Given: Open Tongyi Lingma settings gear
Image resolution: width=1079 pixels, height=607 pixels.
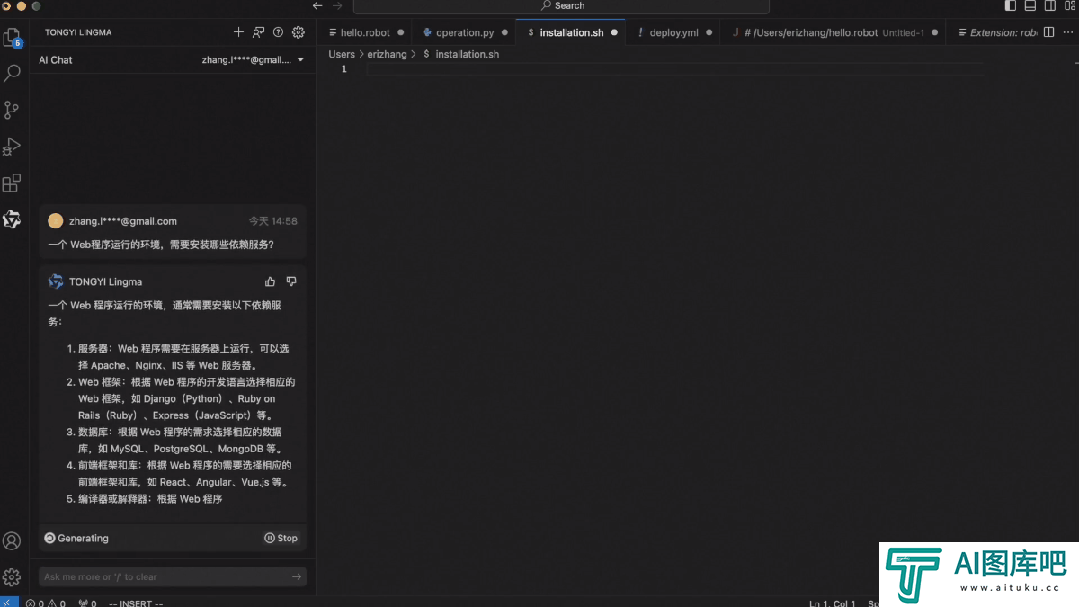Looking at the screenshot, I should tap(298, 32).
